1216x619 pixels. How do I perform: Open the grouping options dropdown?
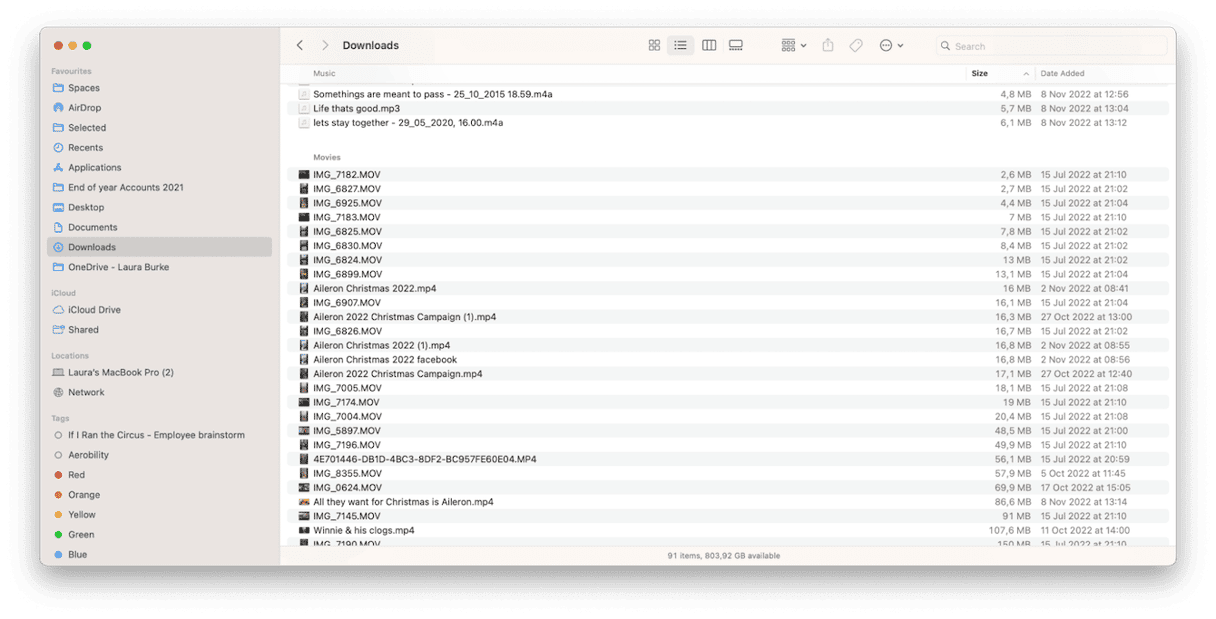792,45
